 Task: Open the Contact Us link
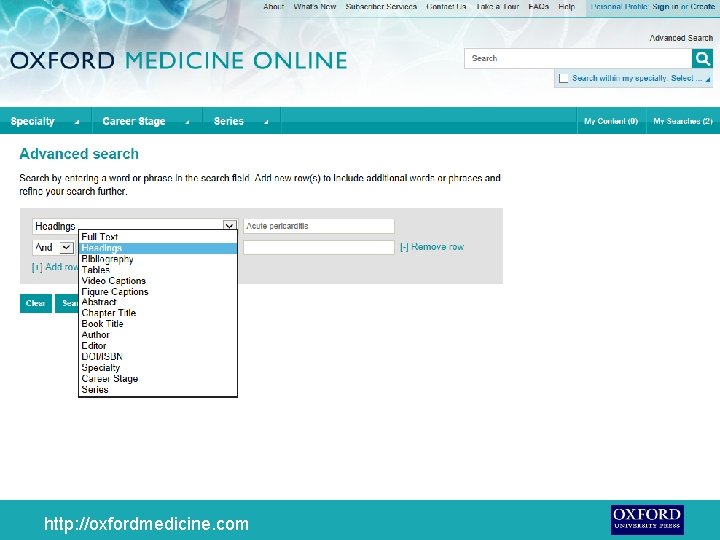pyautogui.click(x=446, y=6)
